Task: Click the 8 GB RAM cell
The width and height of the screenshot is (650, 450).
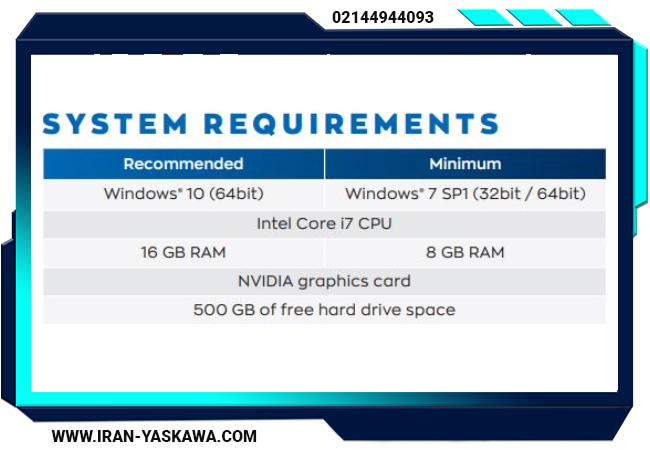Action: (x=465, y=252)
